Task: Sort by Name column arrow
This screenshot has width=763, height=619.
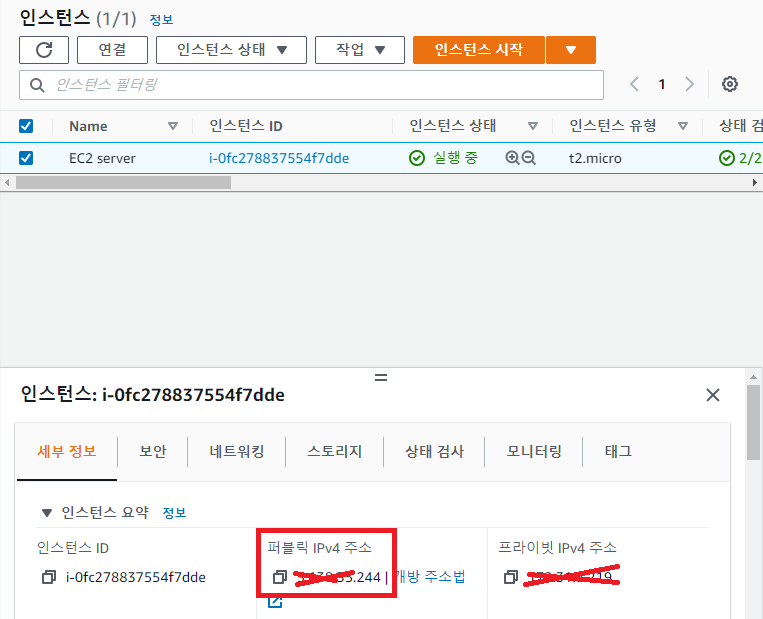Action: (x=172, y=126)
